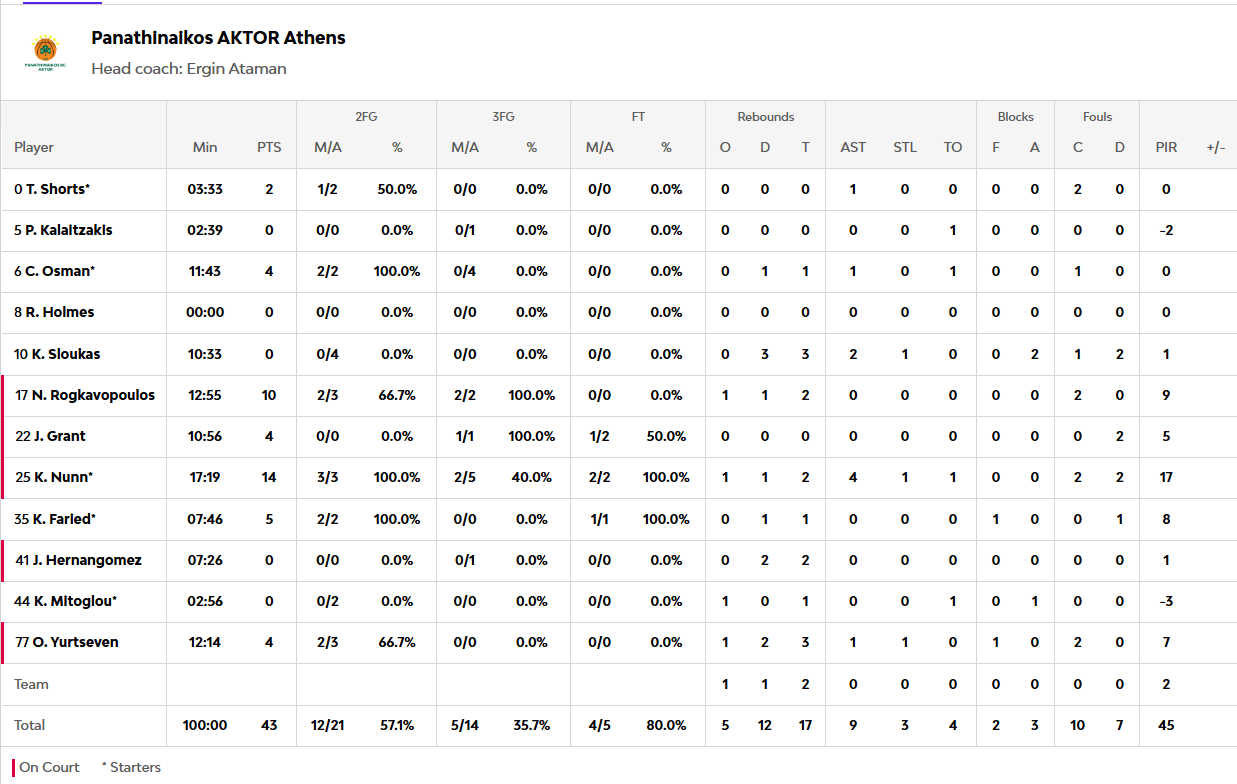Click the PIR column header
This screenshot has height=784, width=1237.
[1166, 147]
